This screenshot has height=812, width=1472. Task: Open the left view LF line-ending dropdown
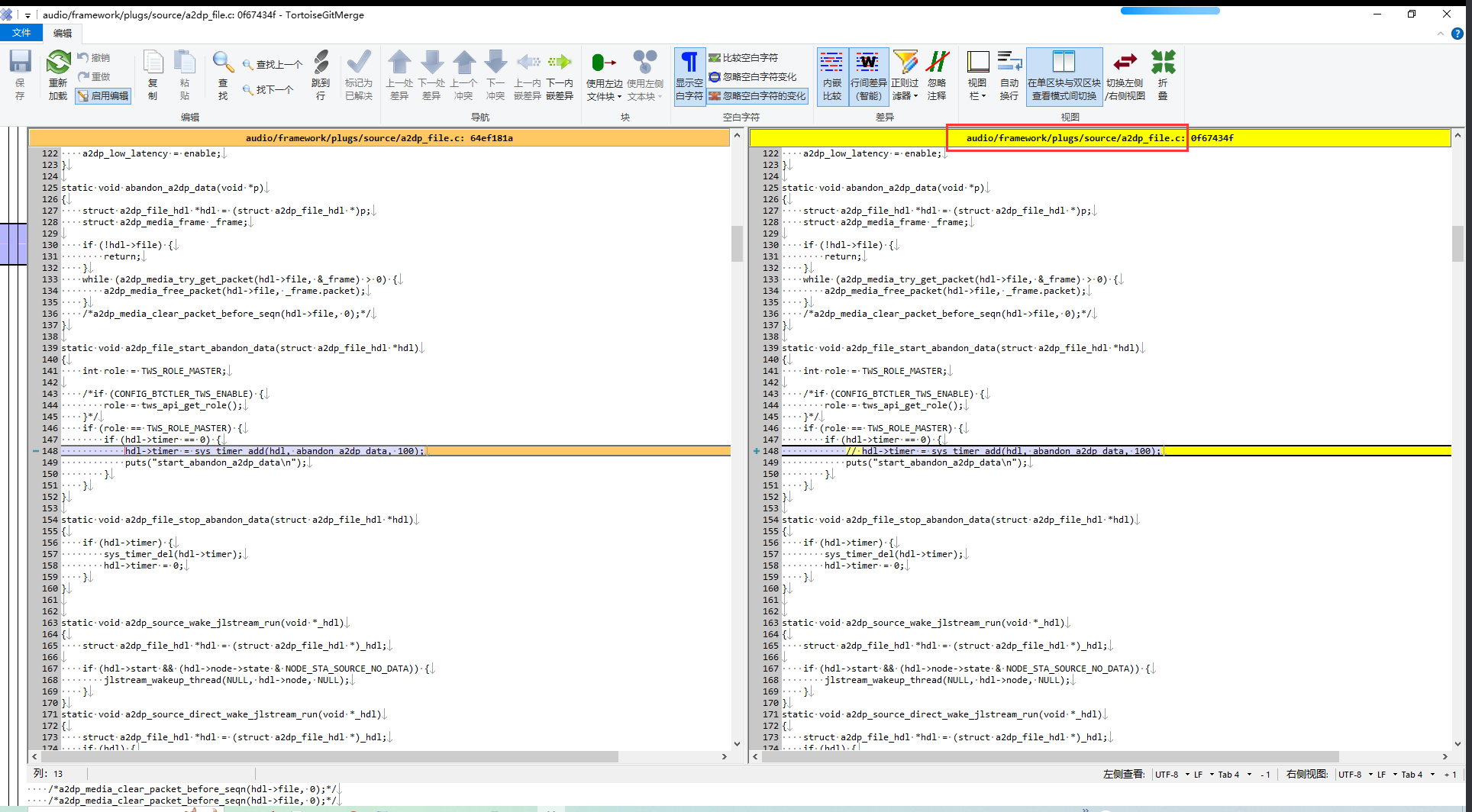tap(1203, 774)
